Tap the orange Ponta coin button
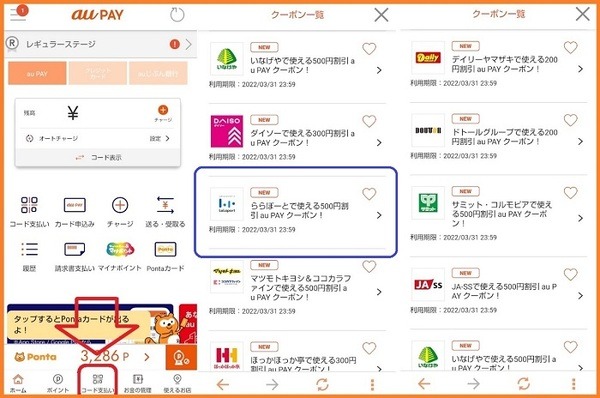The width and height of the screenshot is (600, 398). point(181,358)
